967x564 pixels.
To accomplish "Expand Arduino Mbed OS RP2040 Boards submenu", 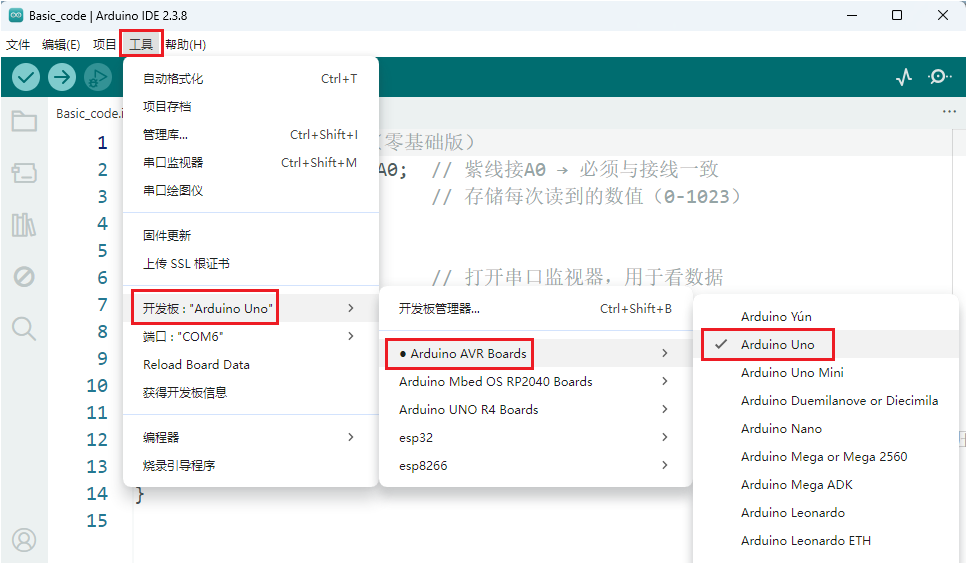I will 535,382.
